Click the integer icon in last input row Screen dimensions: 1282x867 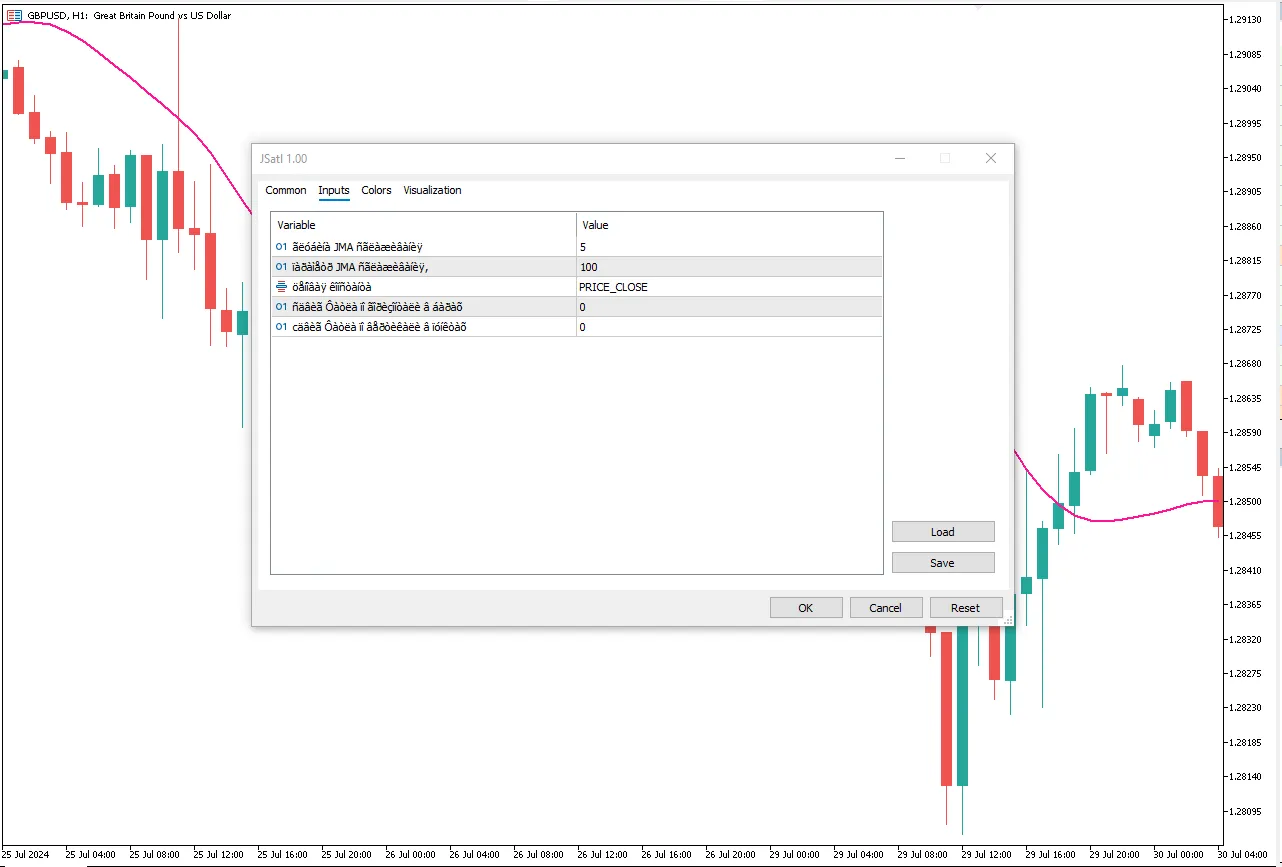(281, 327)
